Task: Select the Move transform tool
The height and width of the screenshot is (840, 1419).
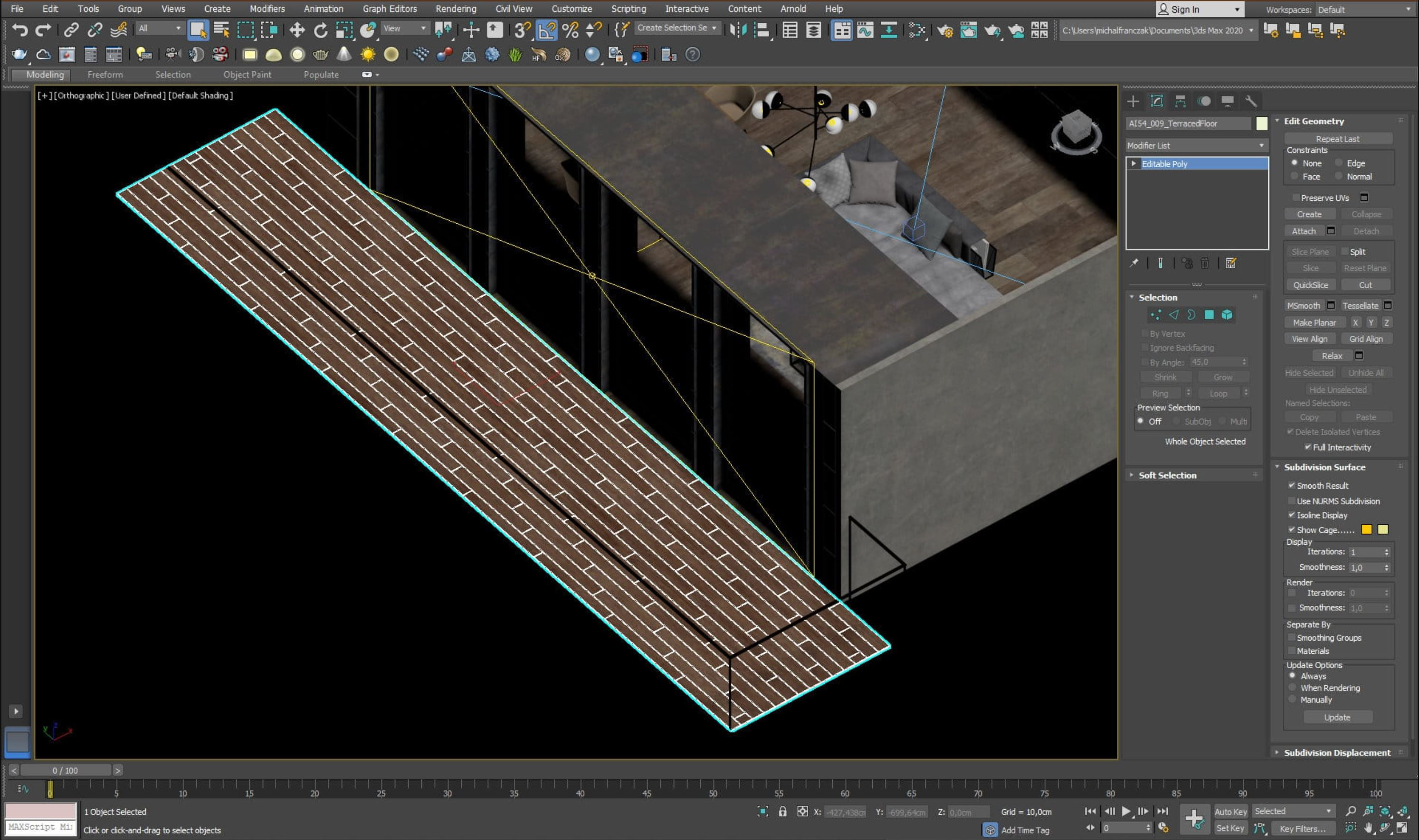Action: pos(297,30)
